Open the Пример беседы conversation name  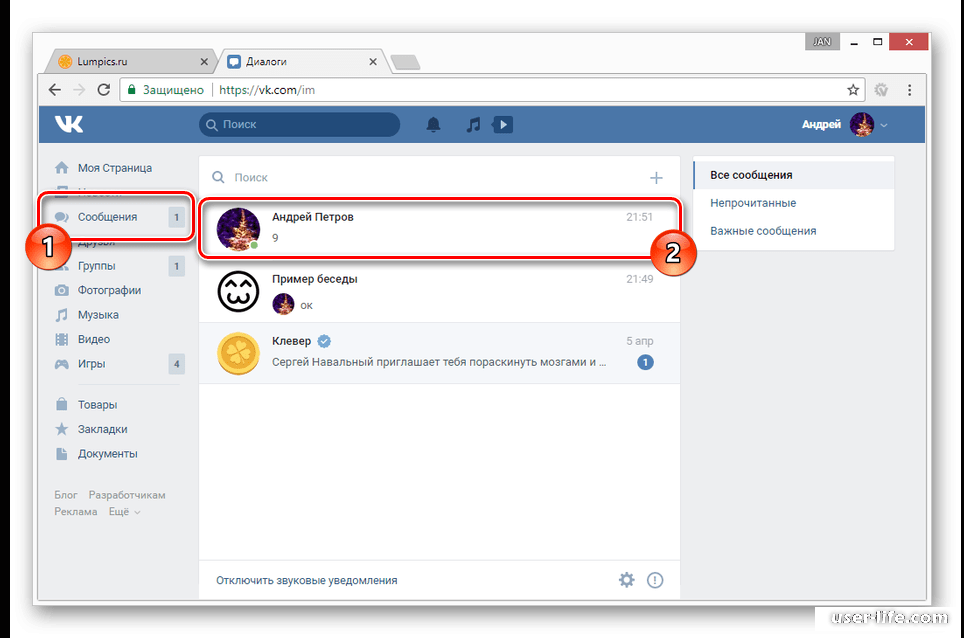[x=315, y=279]
